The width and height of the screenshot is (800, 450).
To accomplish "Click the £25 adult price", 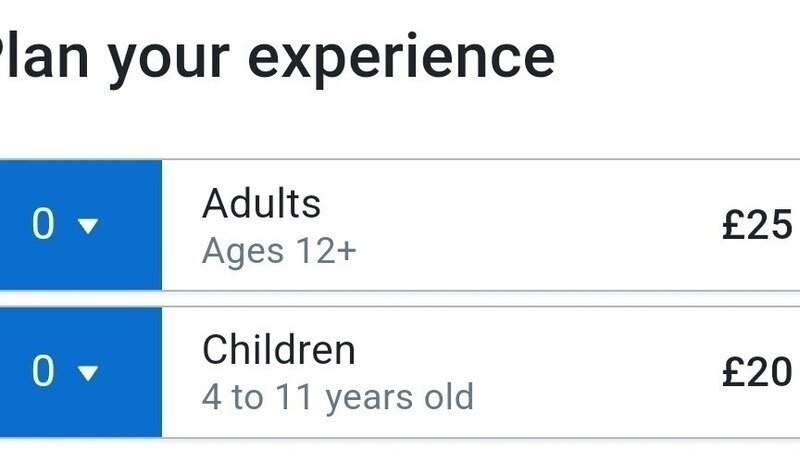I will pos(757,226).
